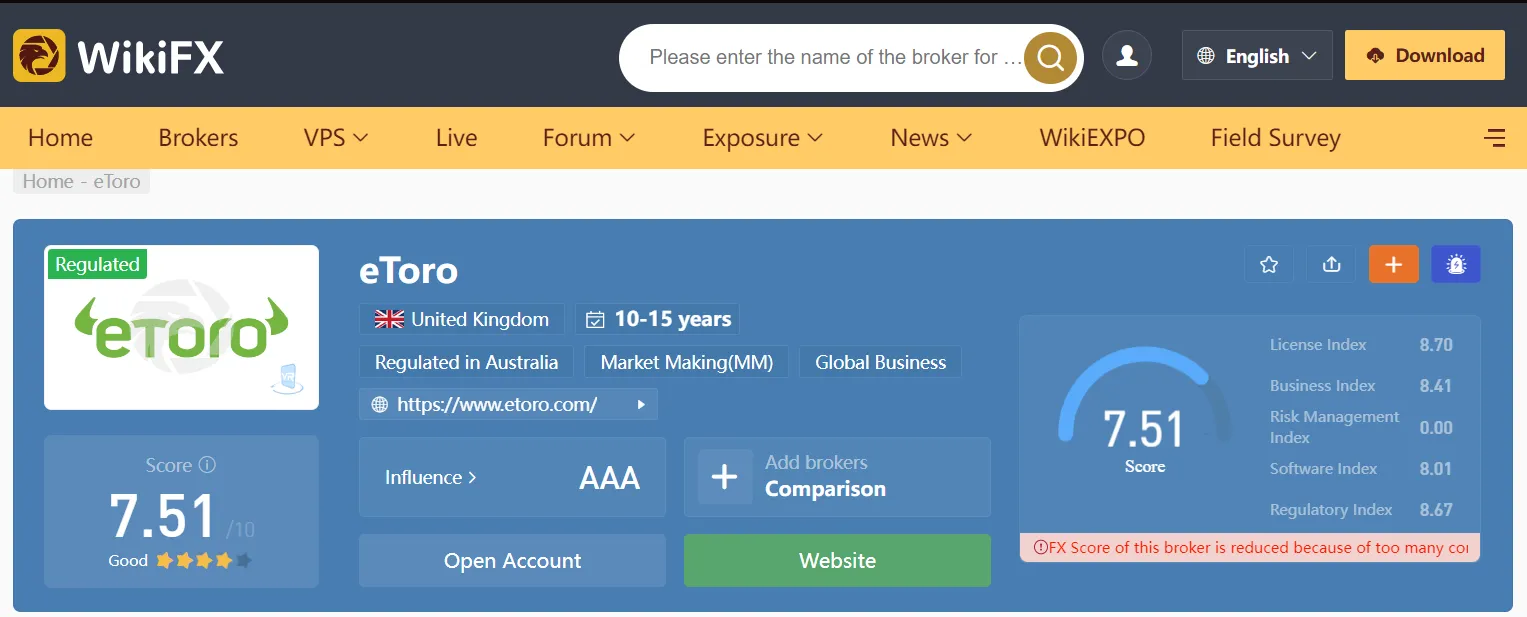Click the https://www.etoro.com/ link
This screenshot has height=617, width=1527.
[x=497, y=405]
